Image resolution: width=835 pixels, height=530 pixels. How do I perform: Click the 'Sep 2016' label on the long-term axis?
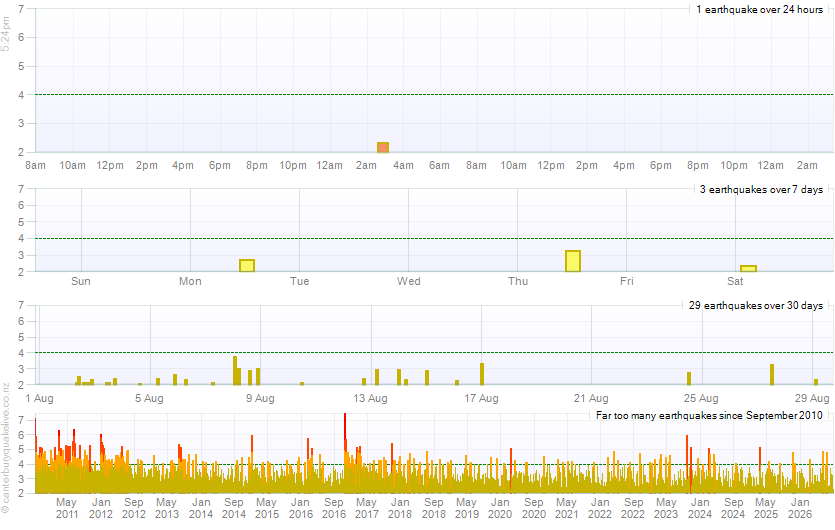tap(334, 508)
